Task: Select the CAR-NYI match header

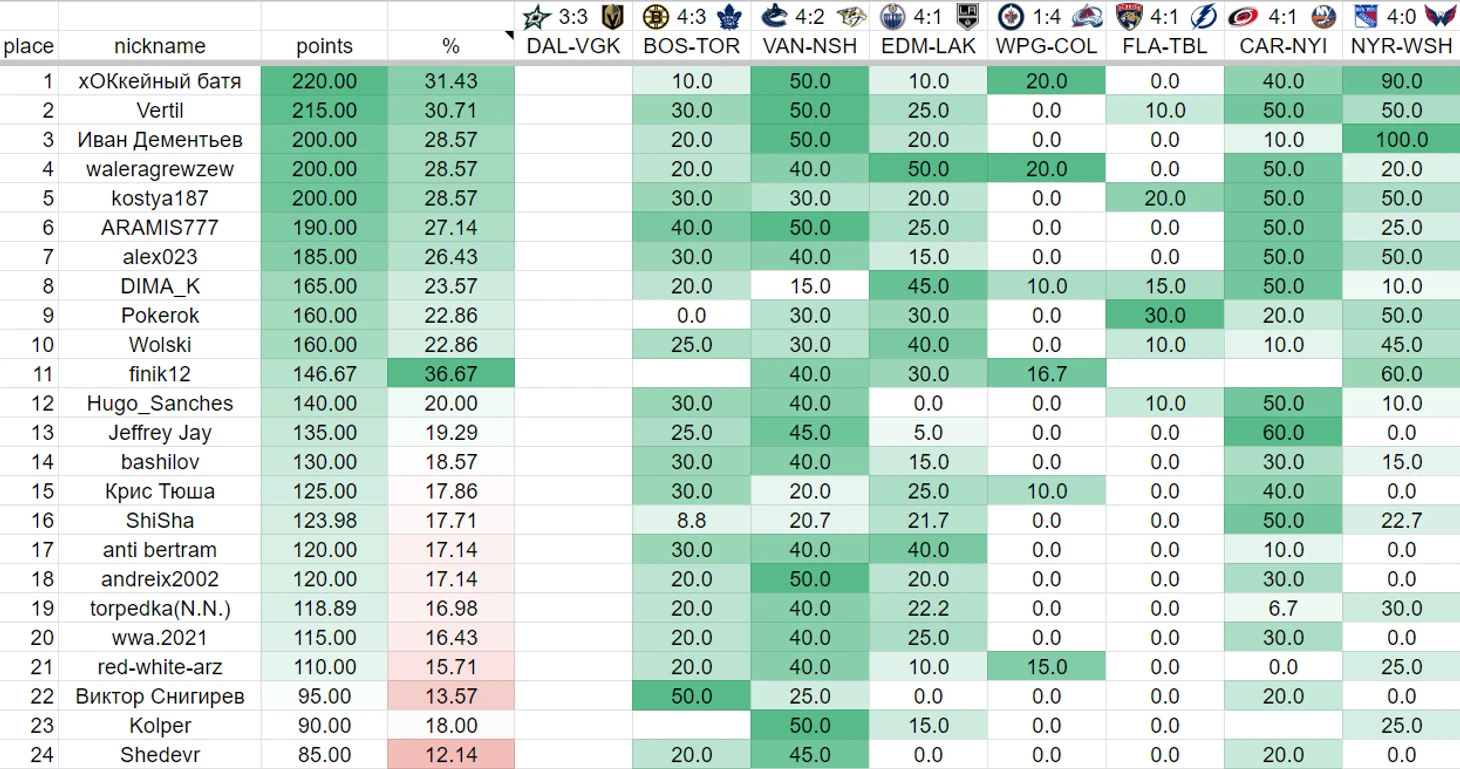Action: pyautogui.click(x=1283, y=46)
